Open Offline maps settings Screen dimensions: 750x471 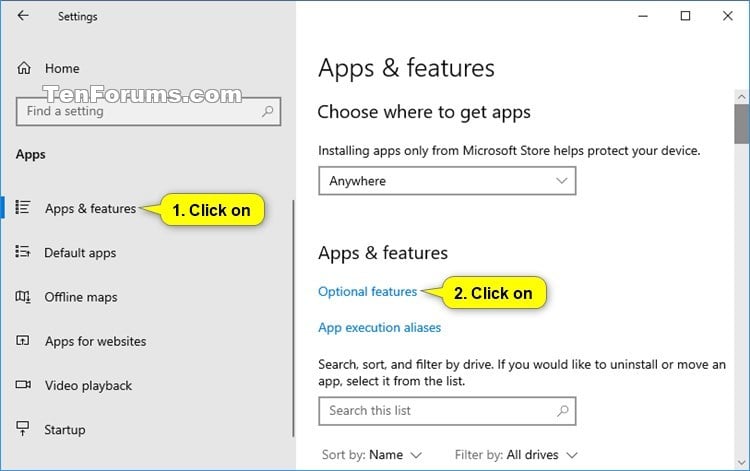tap(81, 297)
